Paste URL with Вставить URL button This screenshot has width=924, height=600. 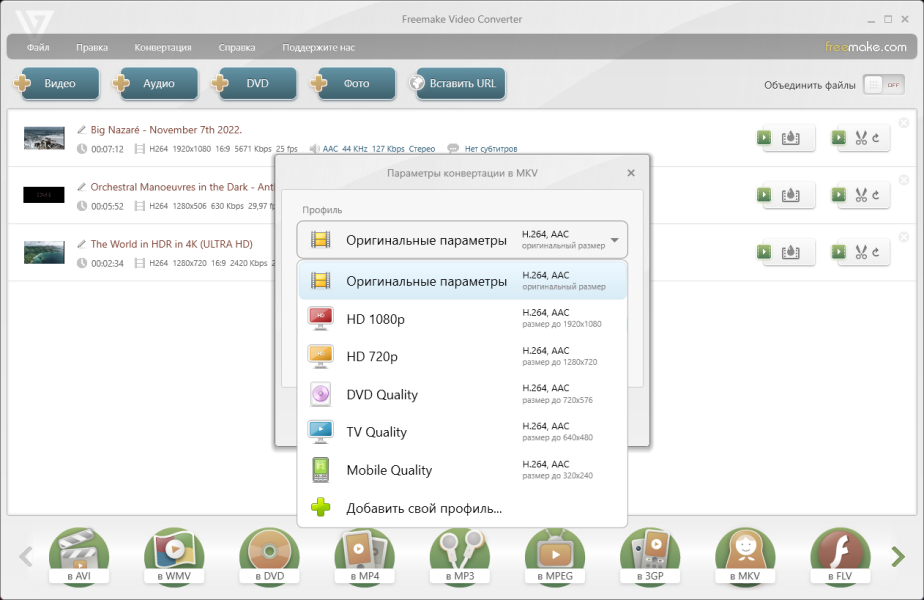(x=457, y=84)
